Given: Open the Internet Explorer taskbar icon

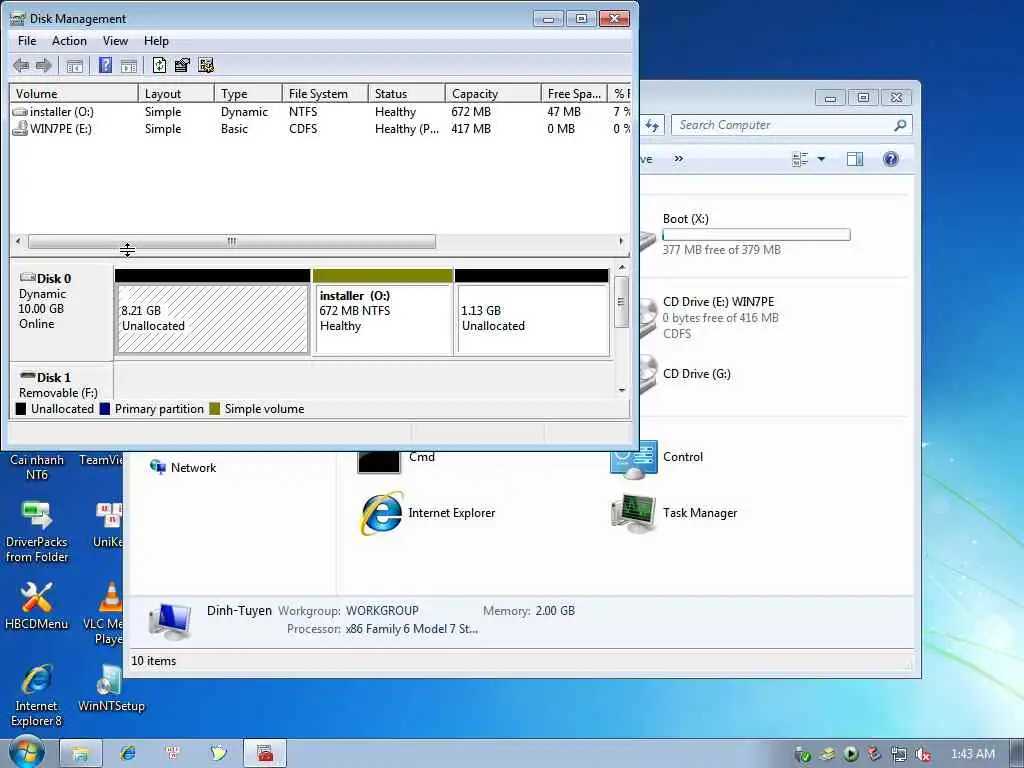Looking at the screenshot, I should tap(128, 754).
